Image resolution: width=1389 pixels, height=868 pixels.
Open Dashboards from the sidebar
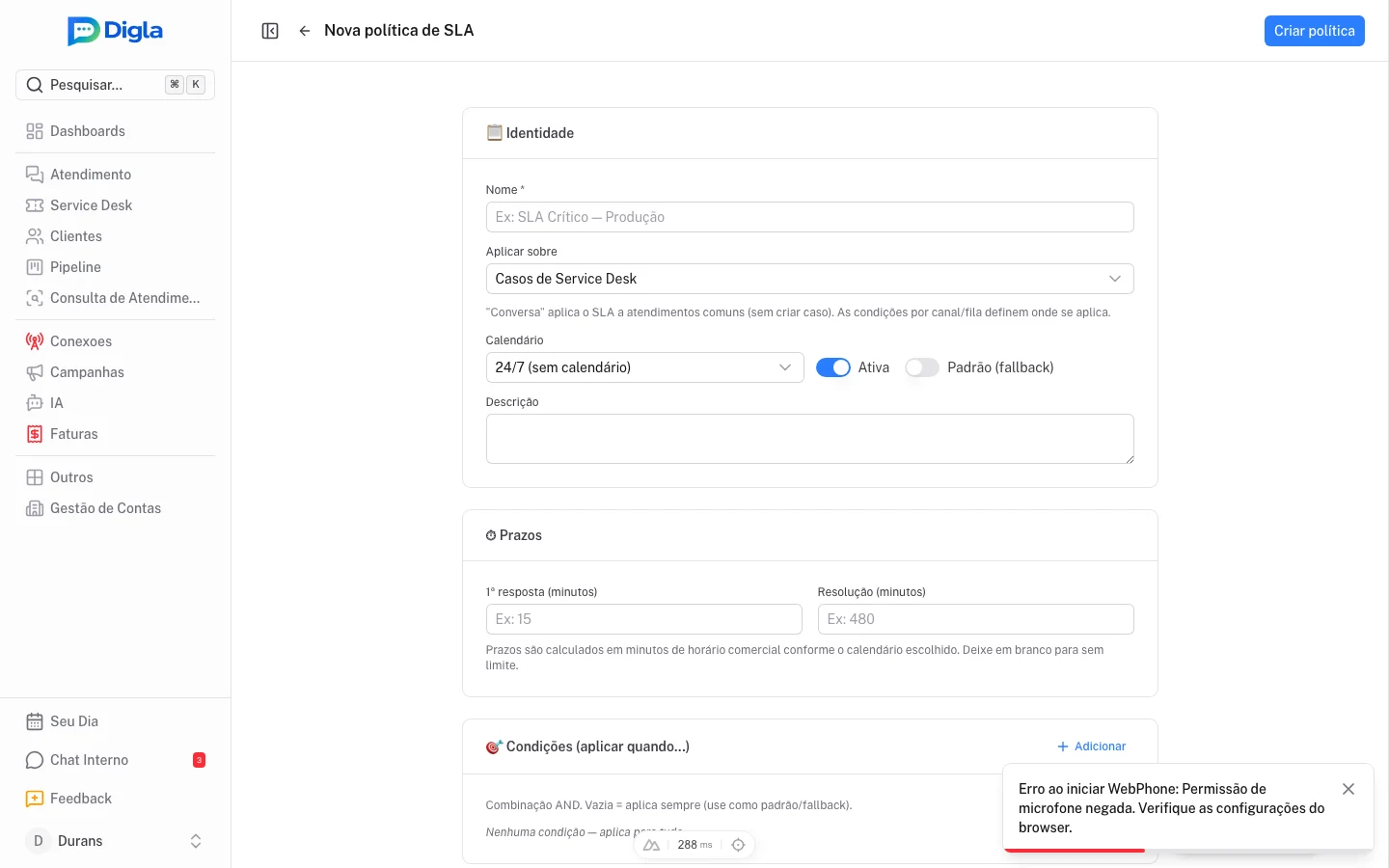tap(115, 131)
